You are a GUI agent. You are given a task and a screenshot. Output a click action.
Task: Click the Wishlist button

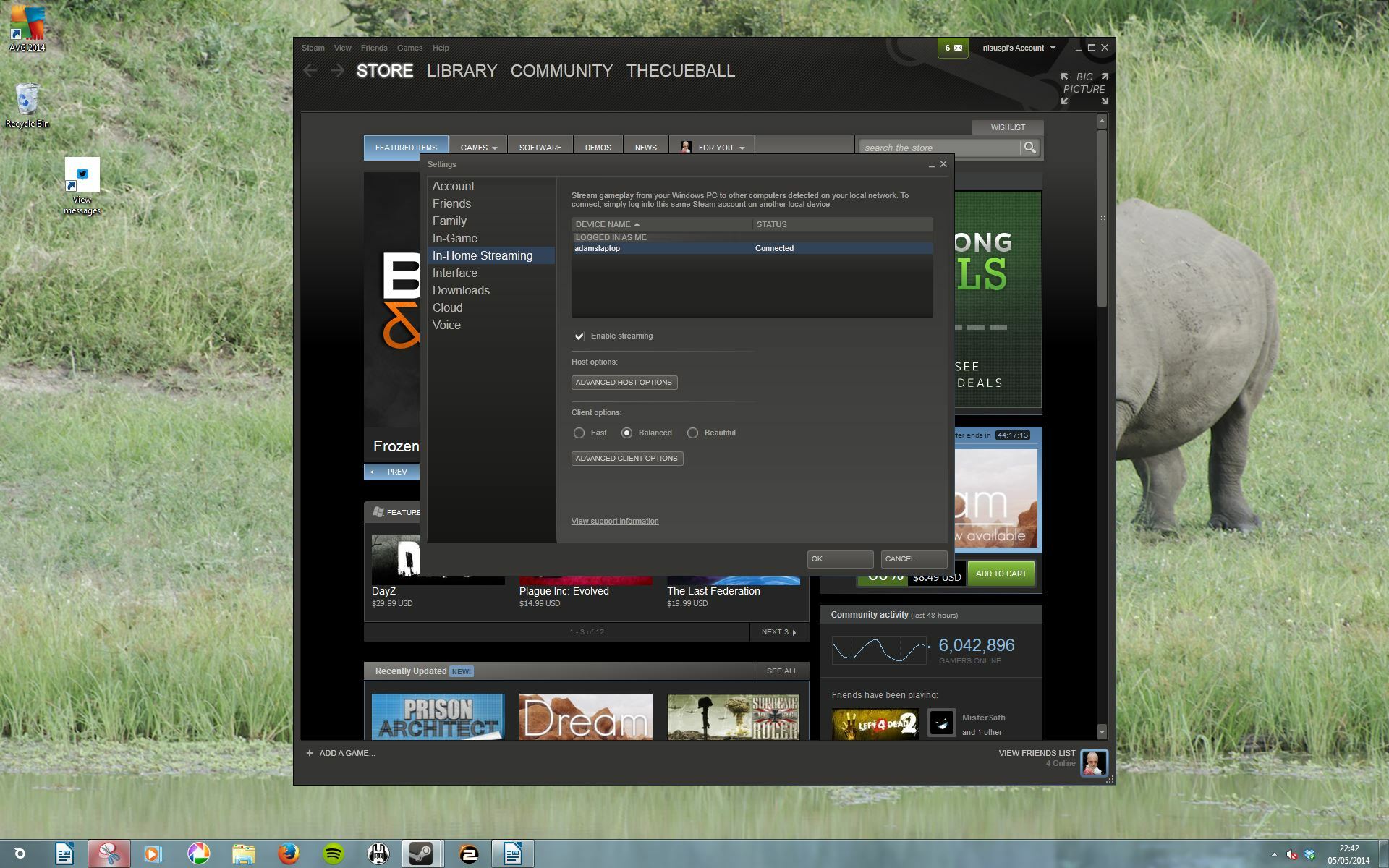coord(1008,127)
